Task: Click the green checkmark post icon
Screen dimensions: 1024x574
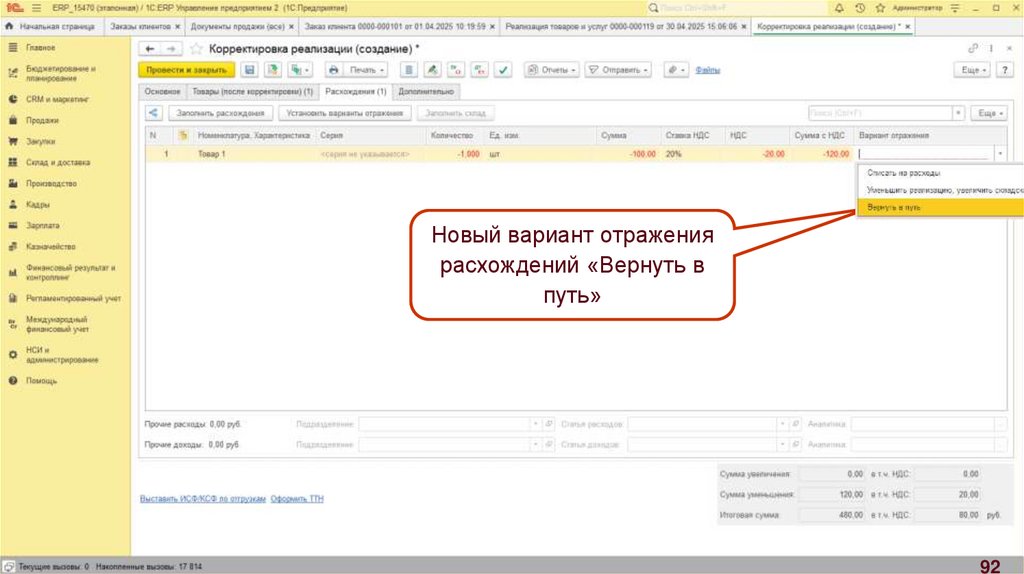Action: click(x=503, y=70)
